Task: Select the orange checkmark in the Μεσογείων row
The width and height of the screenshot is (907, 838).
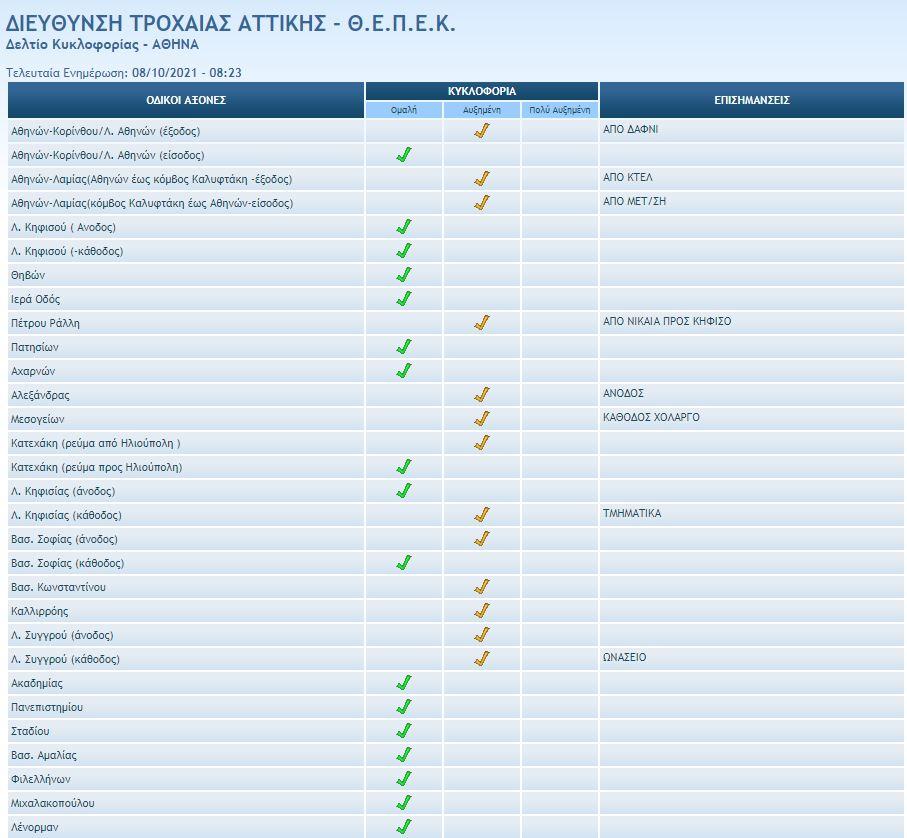Action: (x=482, y=419)
